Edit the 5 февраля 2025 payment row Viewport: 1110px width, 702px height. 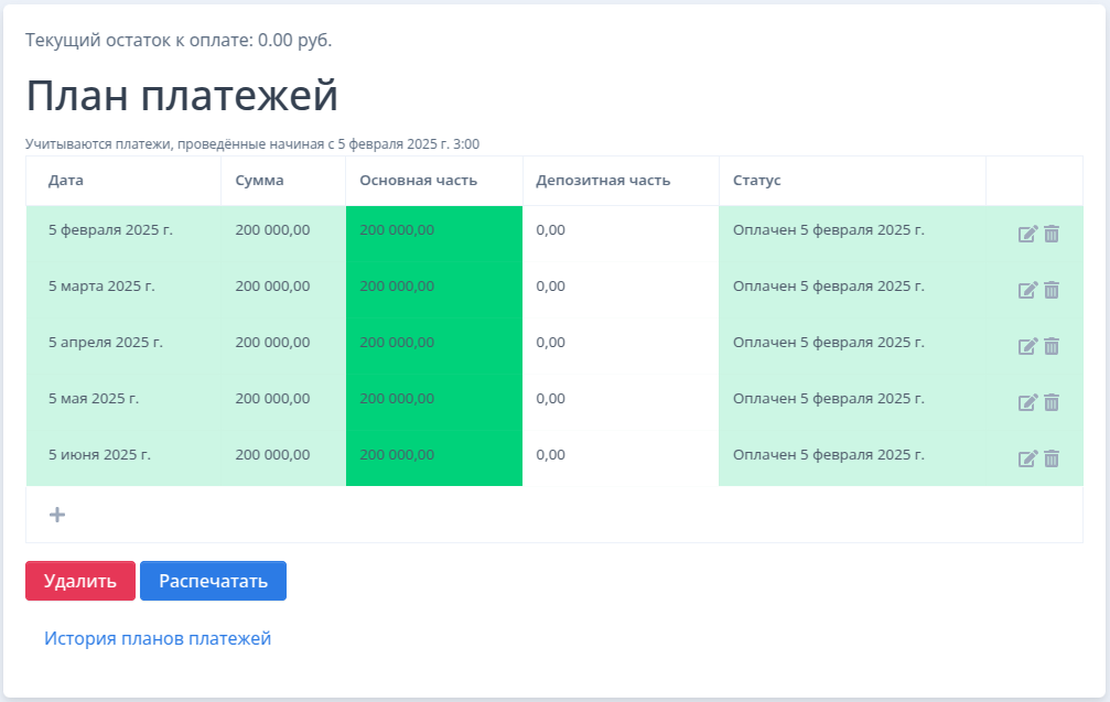click(x=1027, y=234)
